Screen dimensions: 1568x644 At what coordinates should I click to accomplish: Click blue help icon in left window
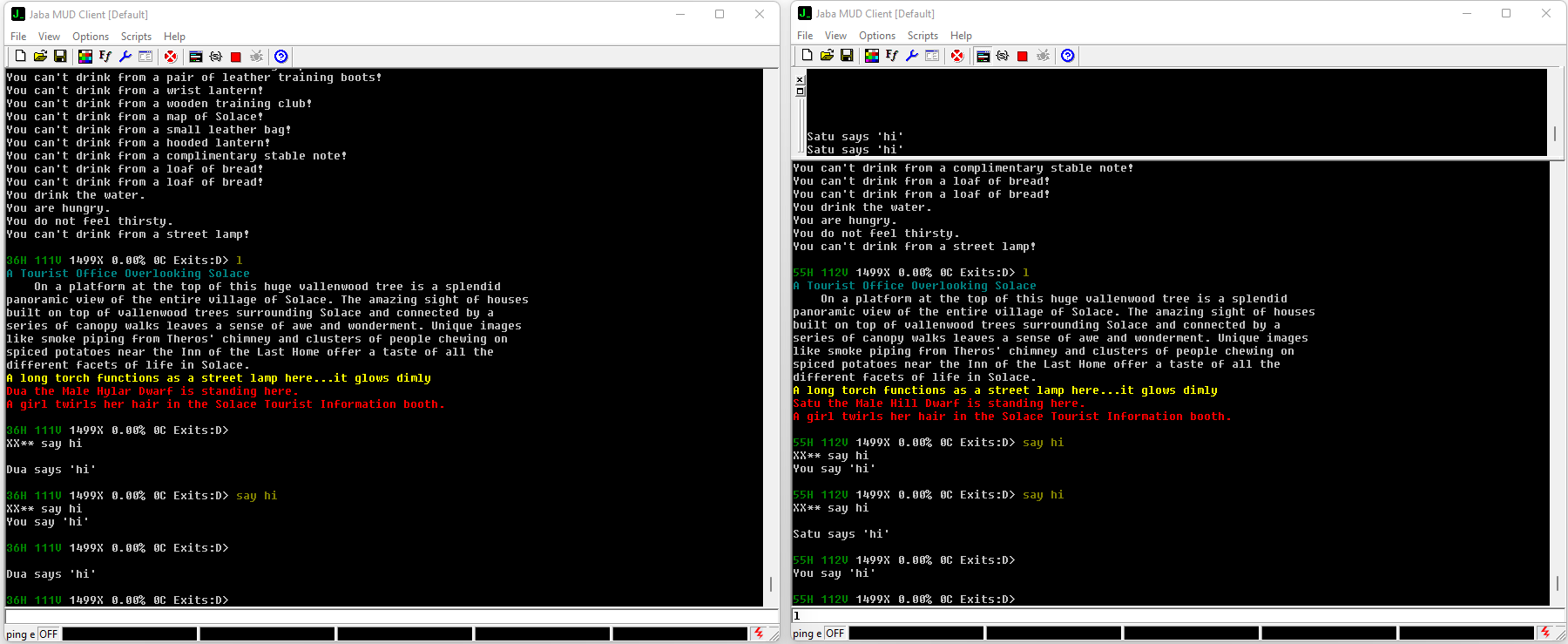tap(281, 56)
